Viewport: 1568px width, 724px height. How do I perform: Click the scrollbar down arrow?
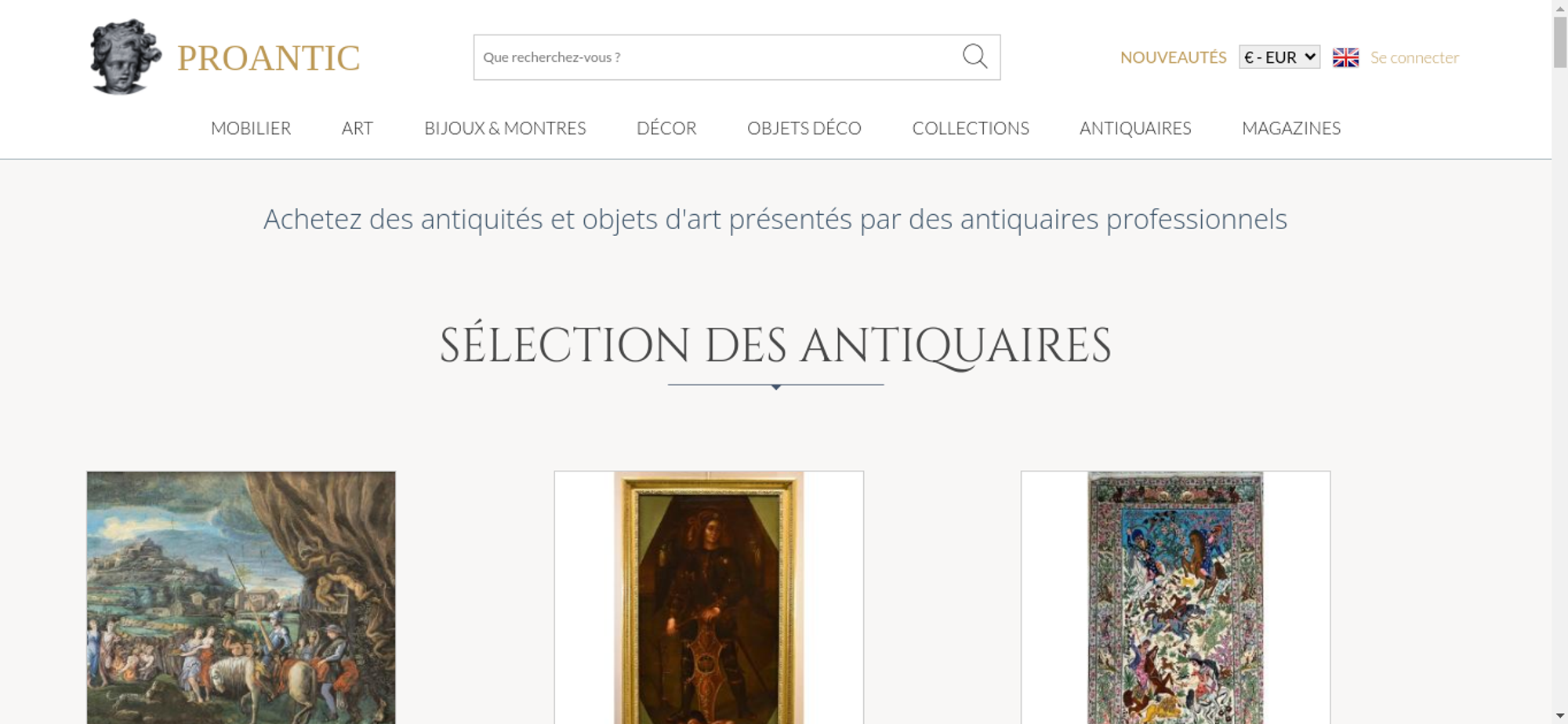1559,715
